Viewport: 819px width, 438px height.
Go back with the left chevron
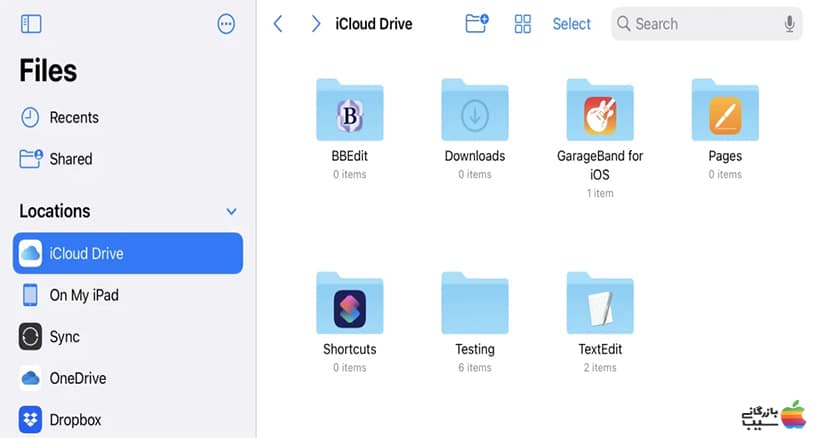click(278, 23)
